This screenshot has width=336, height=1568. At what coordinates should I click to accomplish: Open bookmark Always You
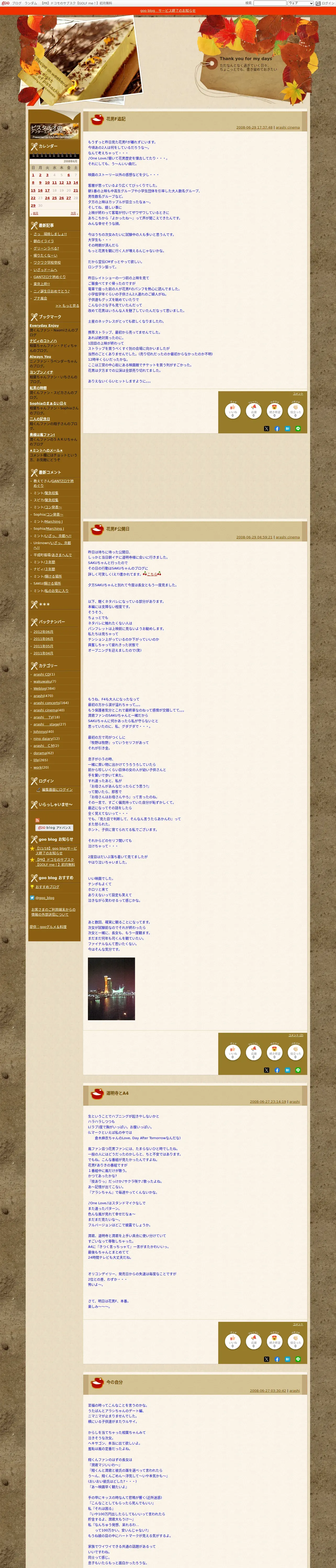coord(40,357)
